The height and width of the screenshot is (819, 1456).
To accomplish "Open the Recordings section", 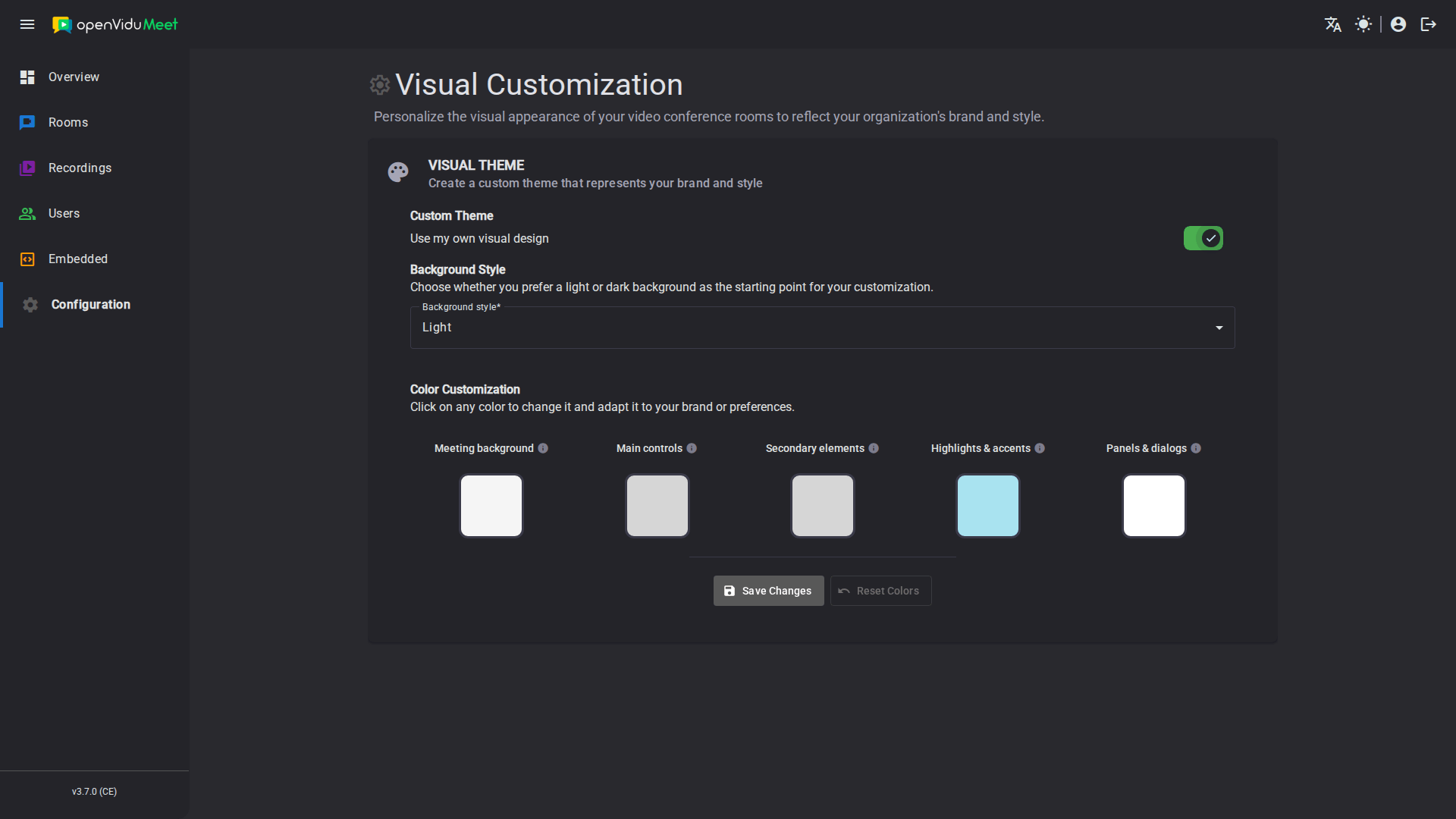I will (x=94, y=168).
